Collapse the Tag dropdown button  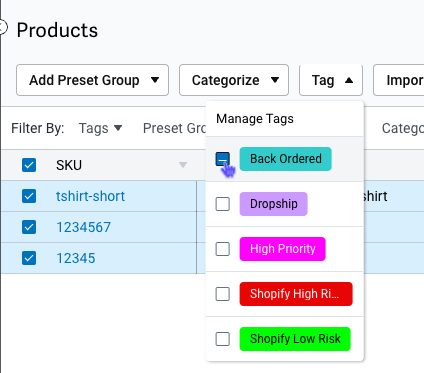point(331,80)
